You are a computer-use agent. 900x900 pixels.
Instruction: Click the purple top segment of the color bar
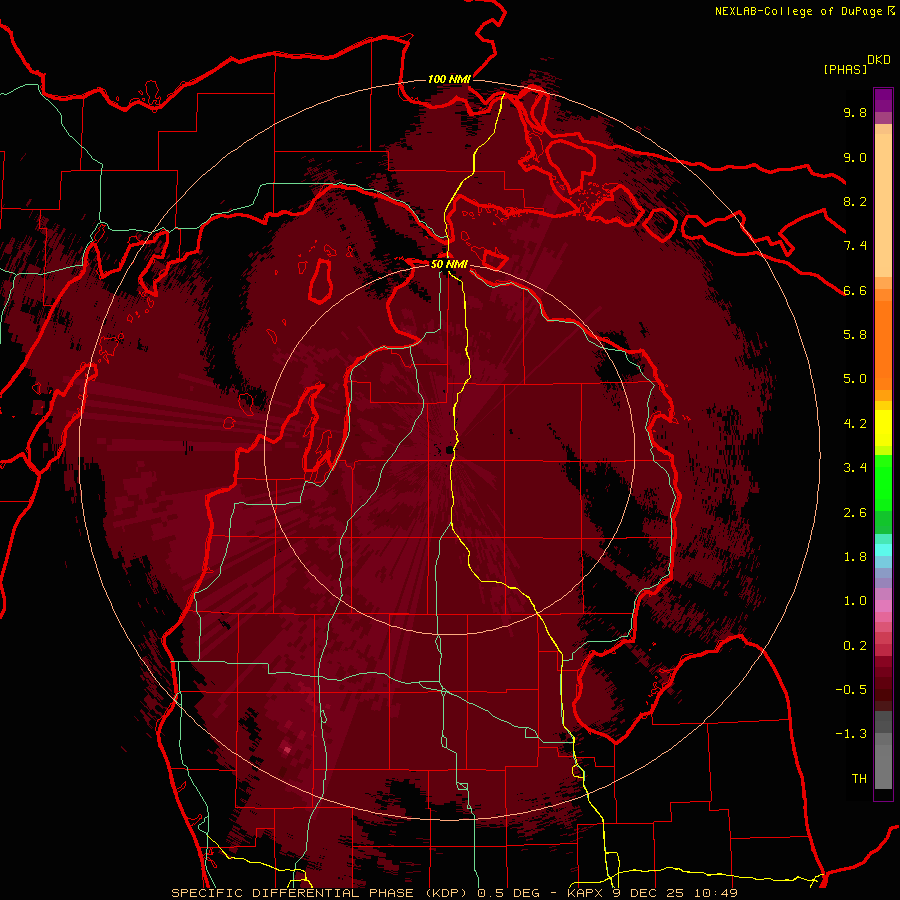[x=883, y=100]
